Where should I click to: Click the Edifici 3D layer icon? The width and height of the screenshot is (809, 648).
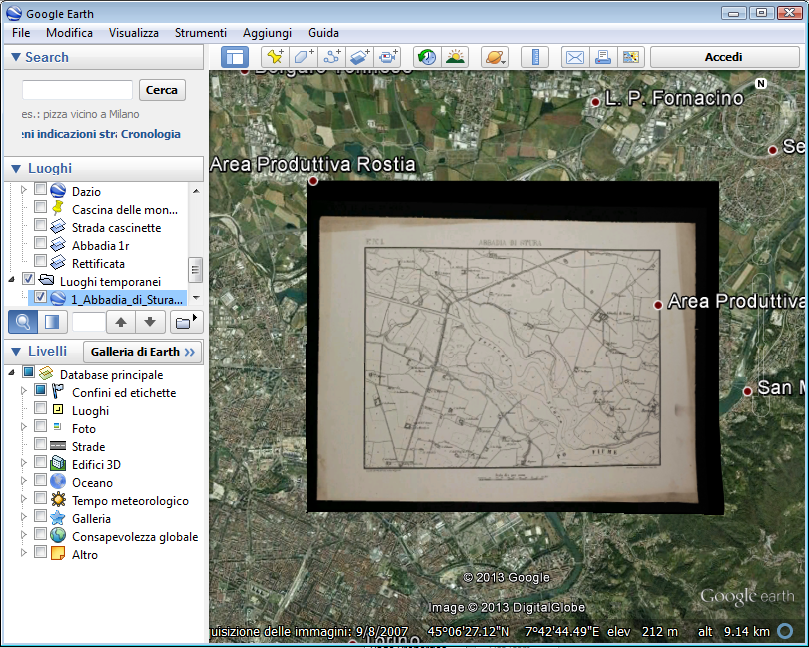point(58,463)
